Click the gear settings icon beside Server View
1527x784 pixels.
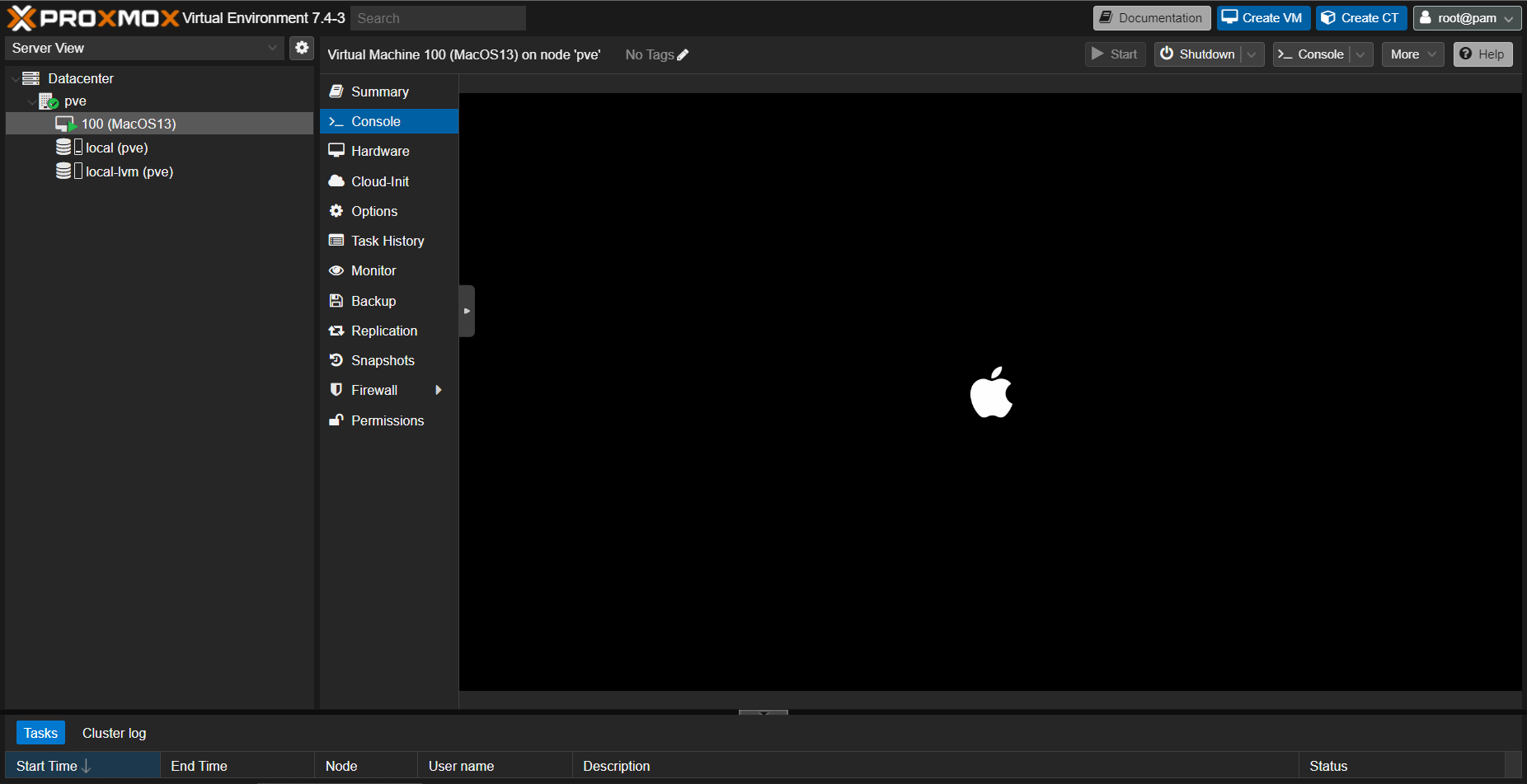[302, 48]
